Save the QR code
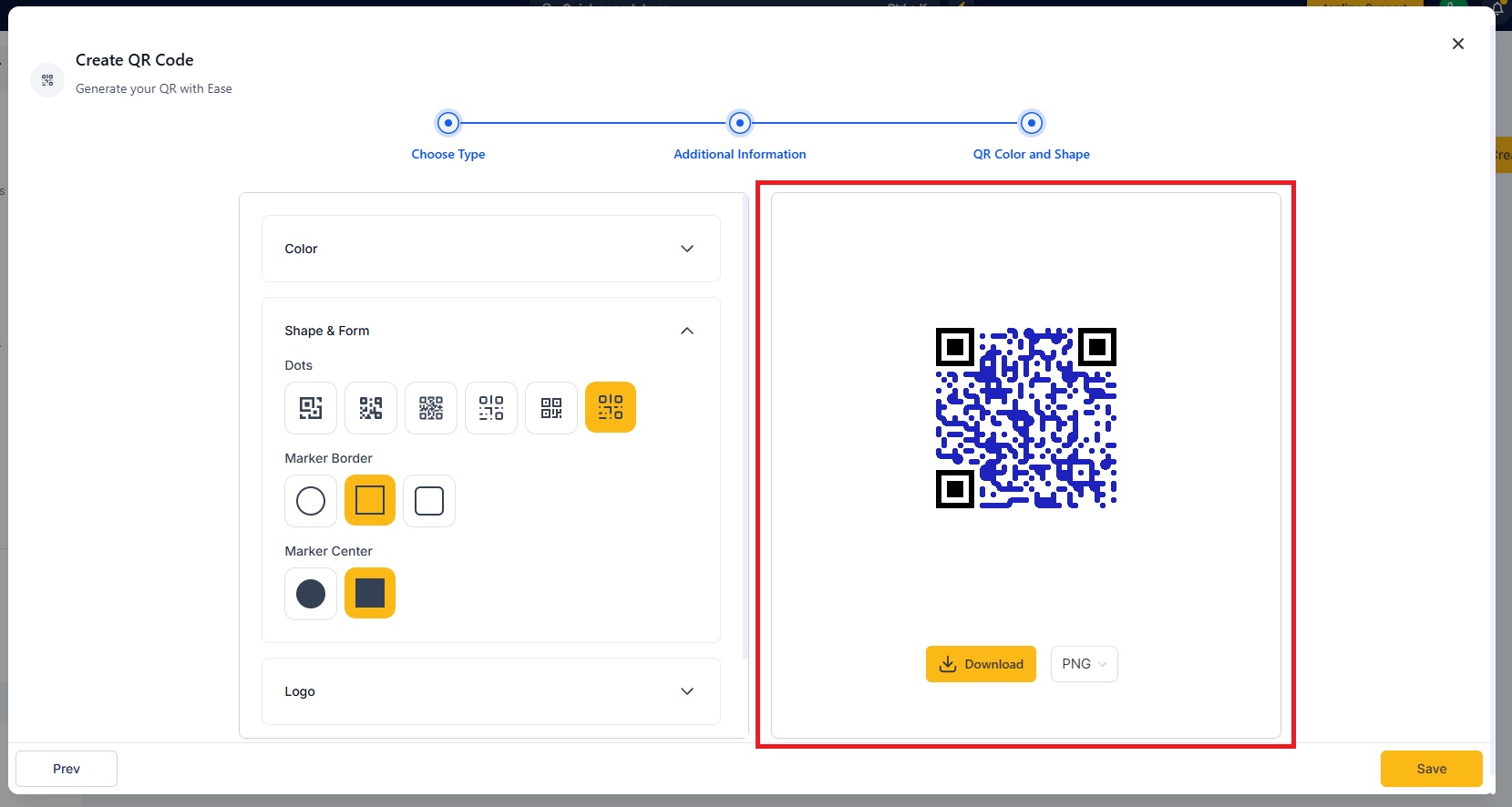This screenshot has width=1512, height=807. pos(1432,769)
